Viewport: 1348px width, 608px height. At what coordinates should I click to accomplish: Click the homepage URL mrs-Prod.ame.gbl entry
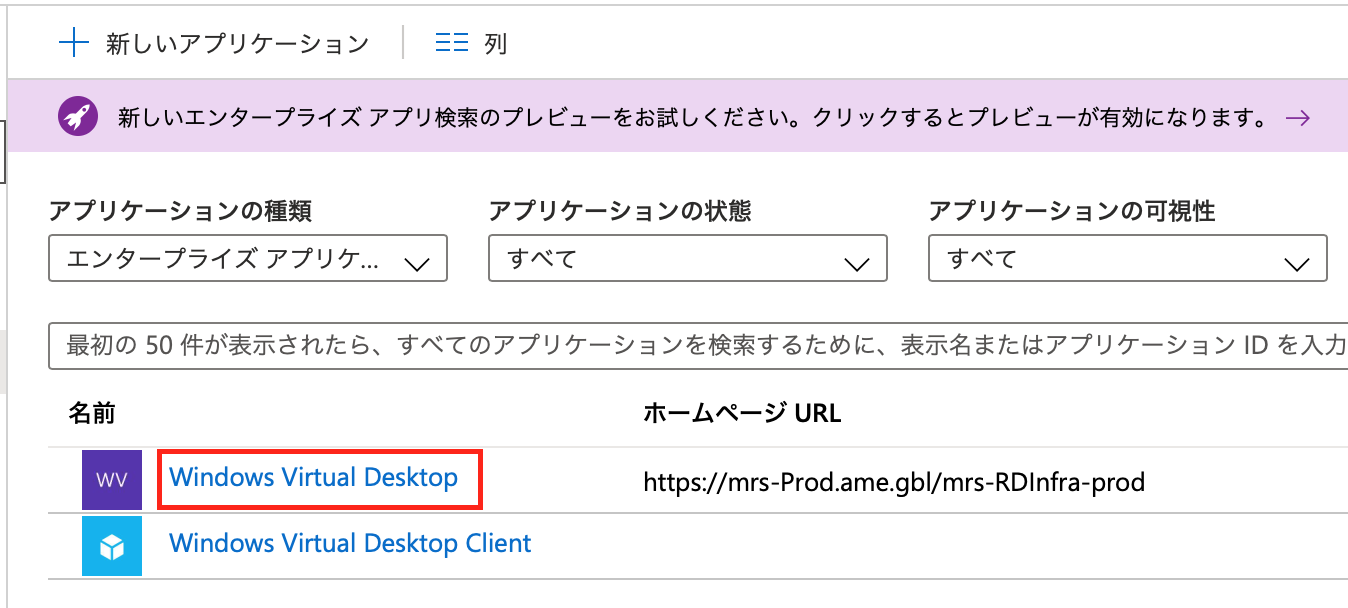894,481
